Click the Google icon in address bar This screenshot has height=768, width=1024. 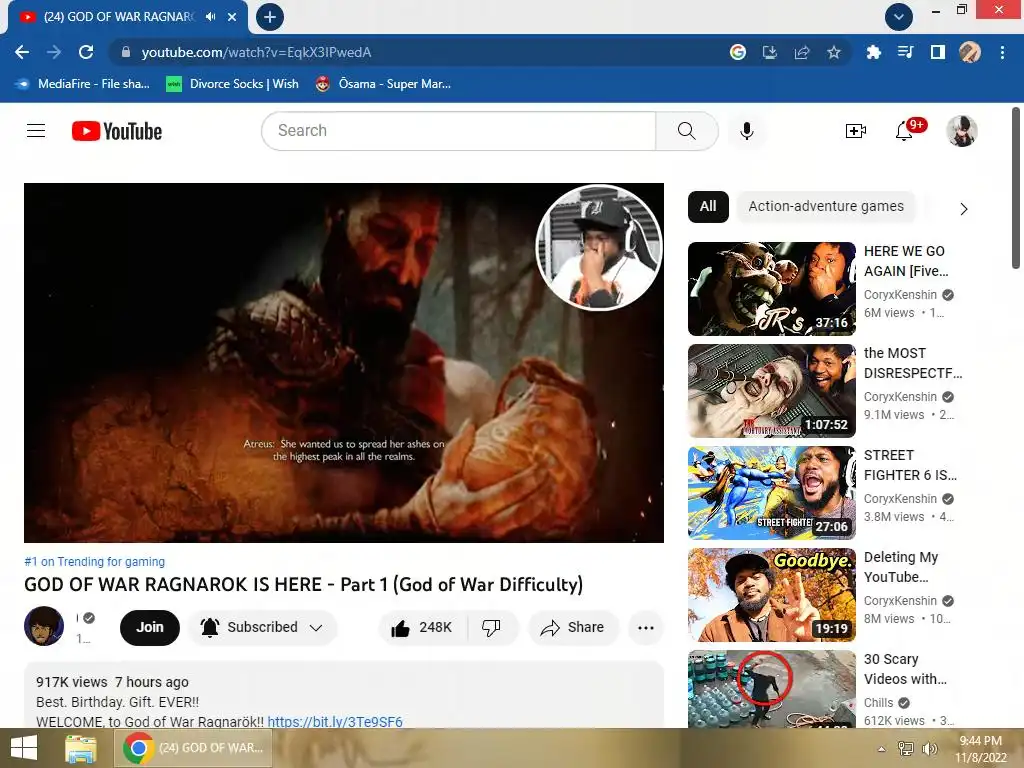tap(737, 52)
